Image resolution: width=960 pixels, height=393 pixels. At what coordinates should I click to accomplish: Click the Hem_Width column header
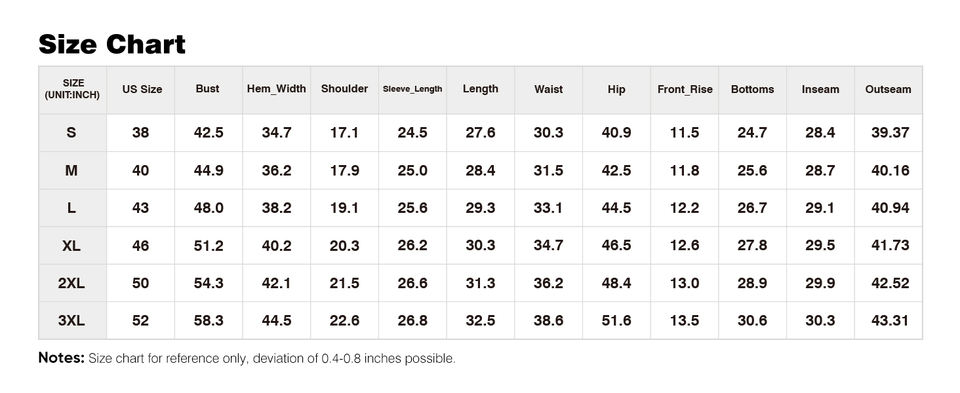pos(276,89)
